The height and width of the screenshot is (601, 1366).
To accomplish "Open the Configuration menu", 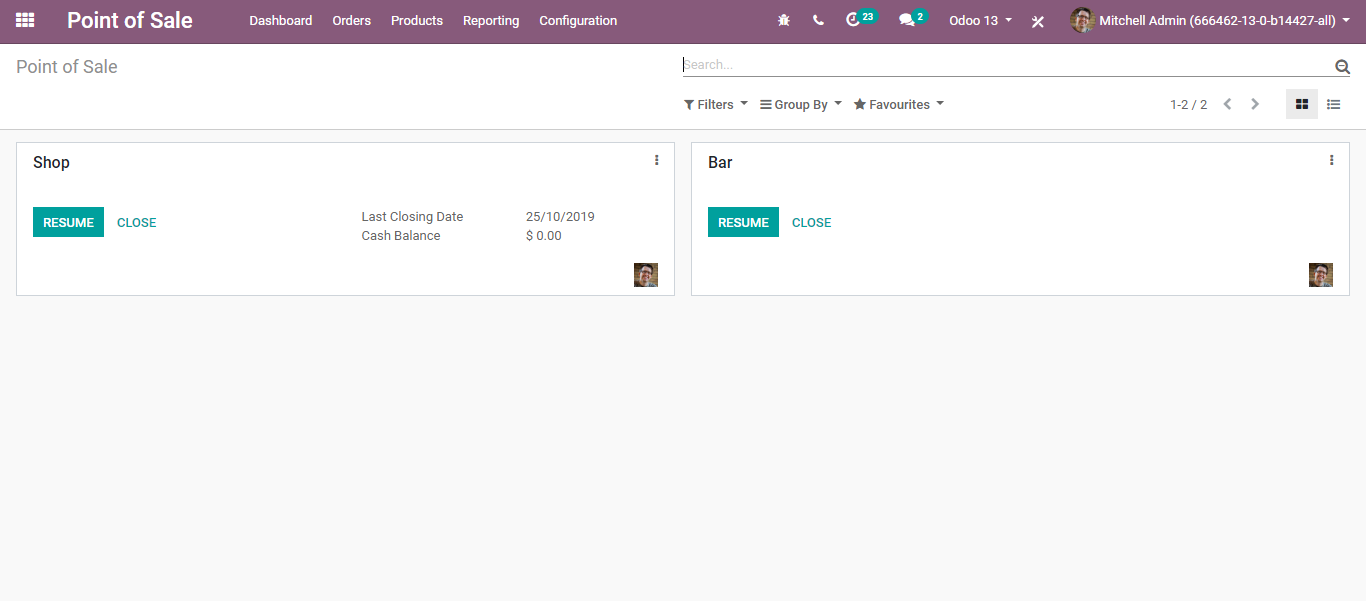I will tap(578, 20).
